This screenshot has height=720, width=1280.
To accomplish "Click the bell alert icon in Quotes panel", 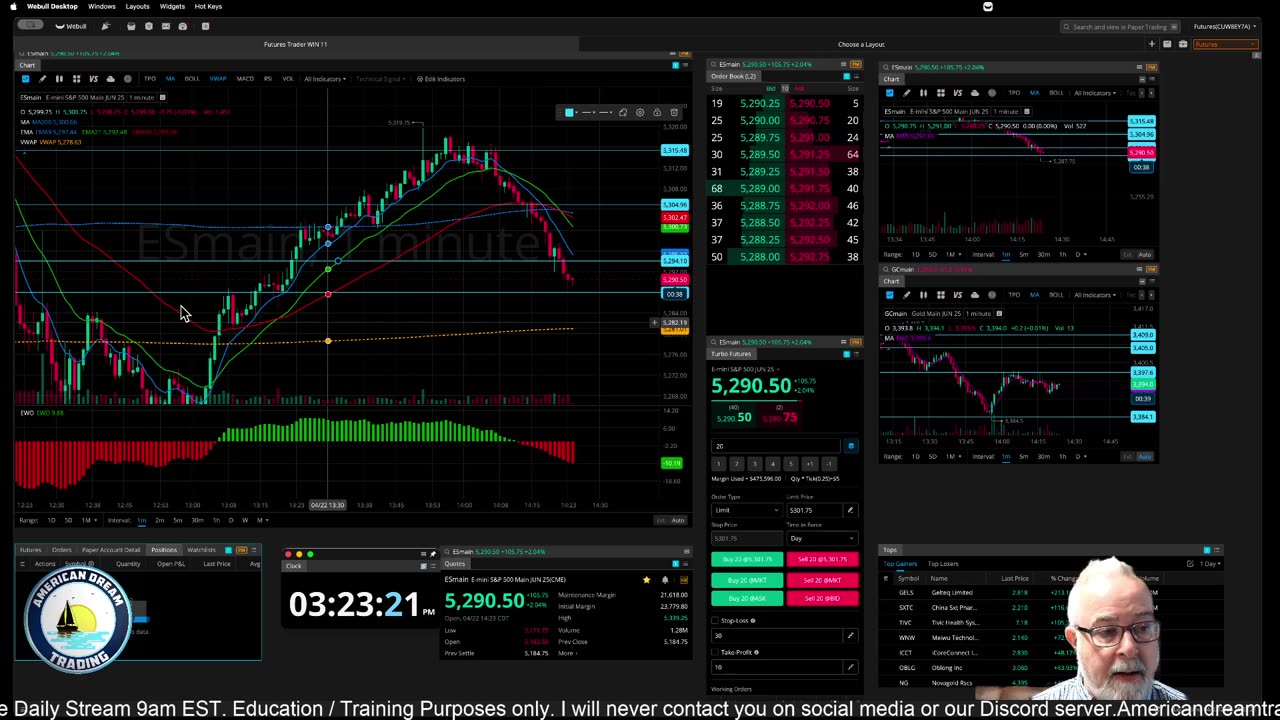I will 665,579.
